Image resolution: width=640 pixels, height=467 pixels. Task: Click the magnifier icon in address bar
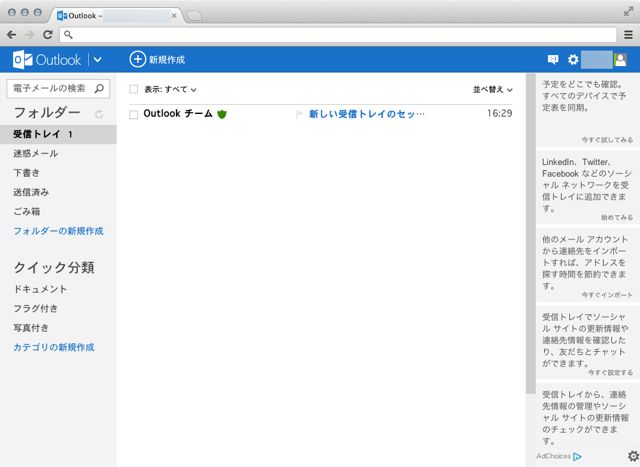point(68,35)
